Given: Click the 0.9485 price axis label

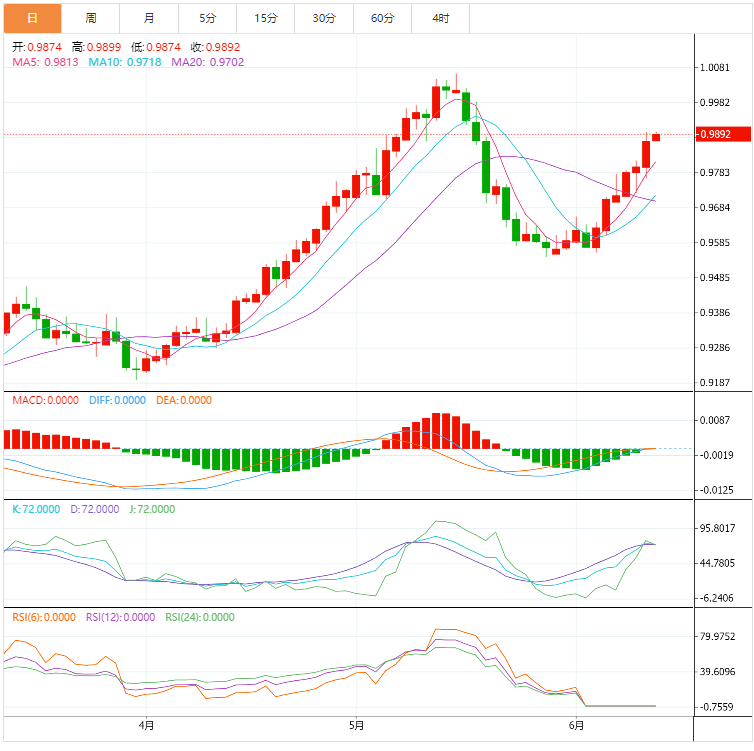Looking at the screenshot, I should coord(715,278).
